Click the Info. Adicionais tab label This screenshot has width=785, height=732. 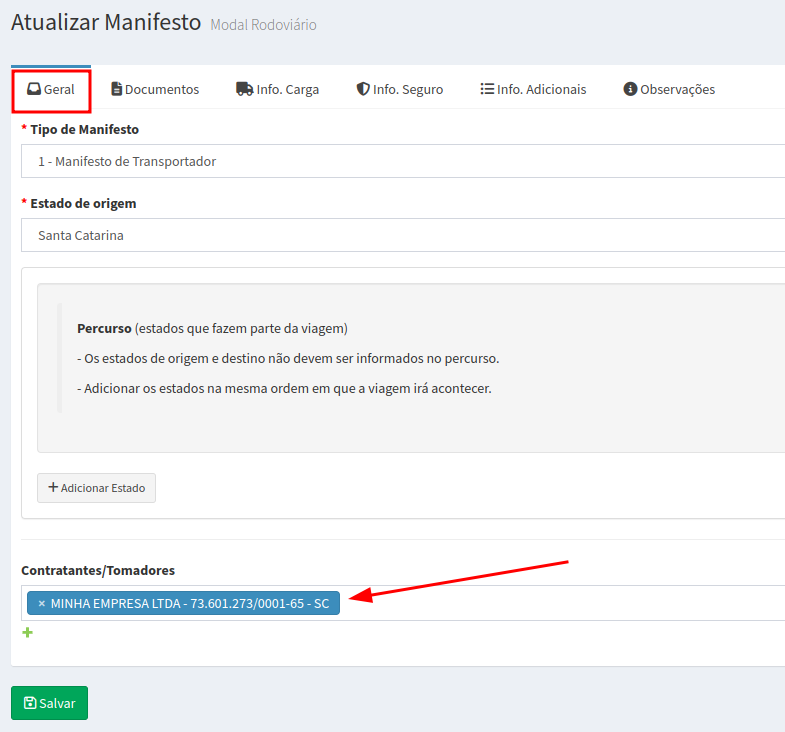click(541, 89)
